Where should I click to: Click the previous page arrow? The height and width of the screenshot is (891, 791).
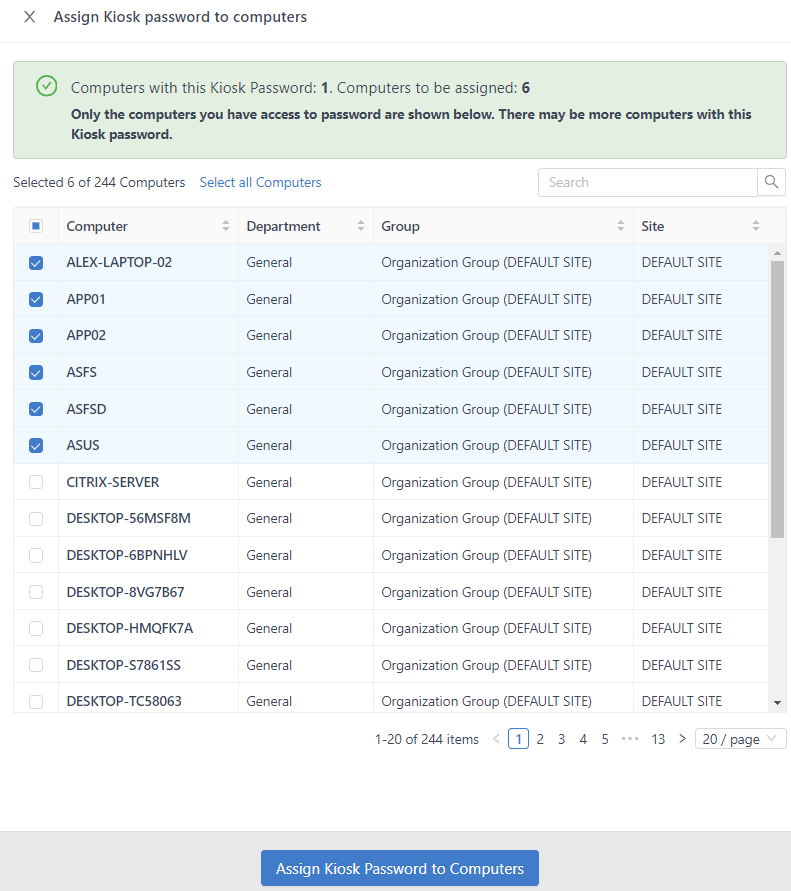pos(496,739)
